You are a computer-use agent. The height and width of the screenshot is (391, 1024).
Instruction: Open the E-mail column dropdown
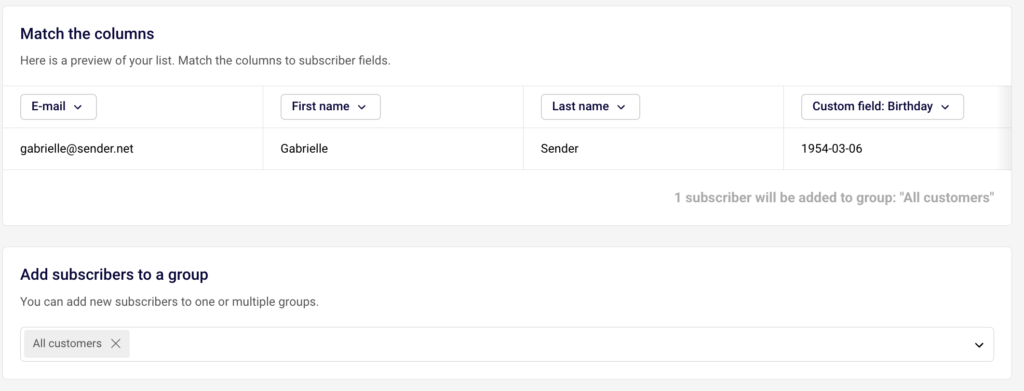[58, 107]
